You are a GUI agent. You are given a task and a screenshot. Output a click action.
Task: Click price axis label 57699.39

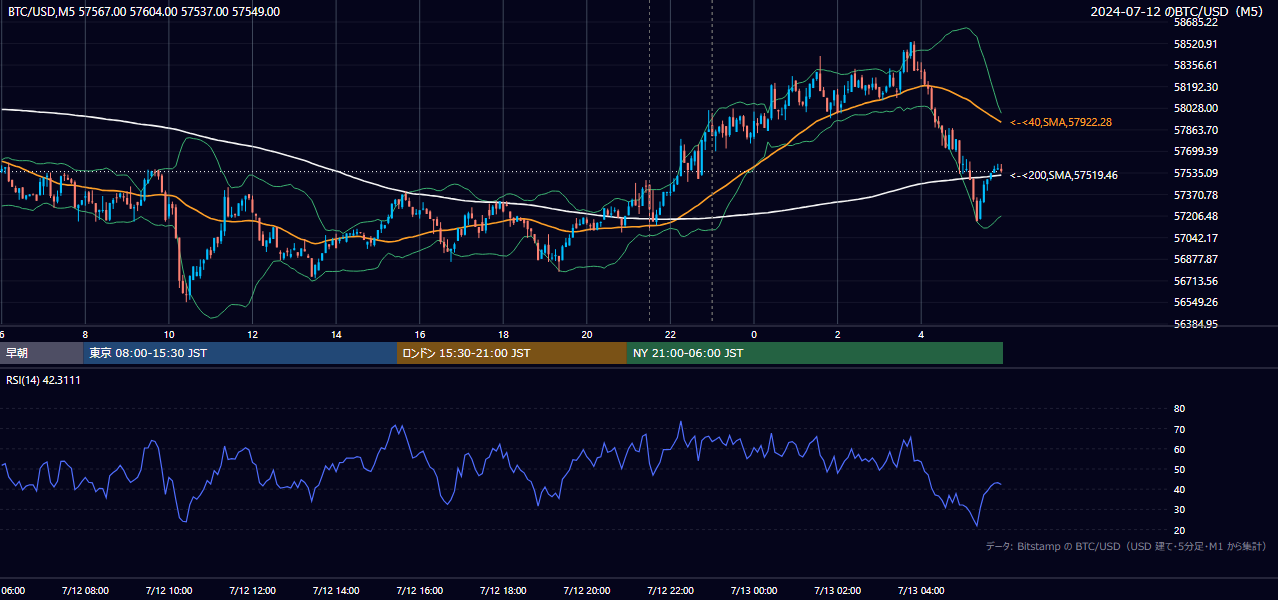1195,151
